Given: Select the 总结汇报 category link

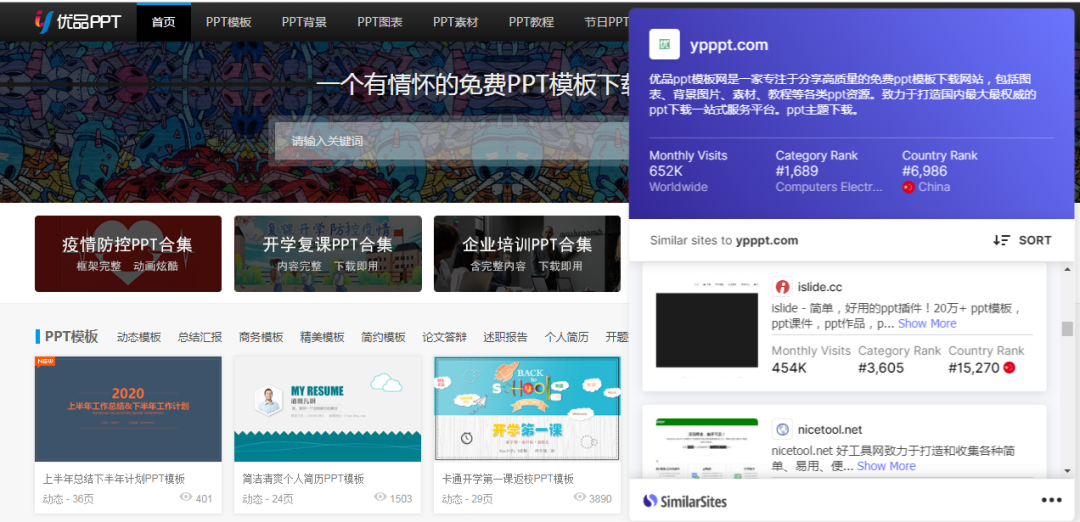Looking at the screenshot, I should point(200,337).
